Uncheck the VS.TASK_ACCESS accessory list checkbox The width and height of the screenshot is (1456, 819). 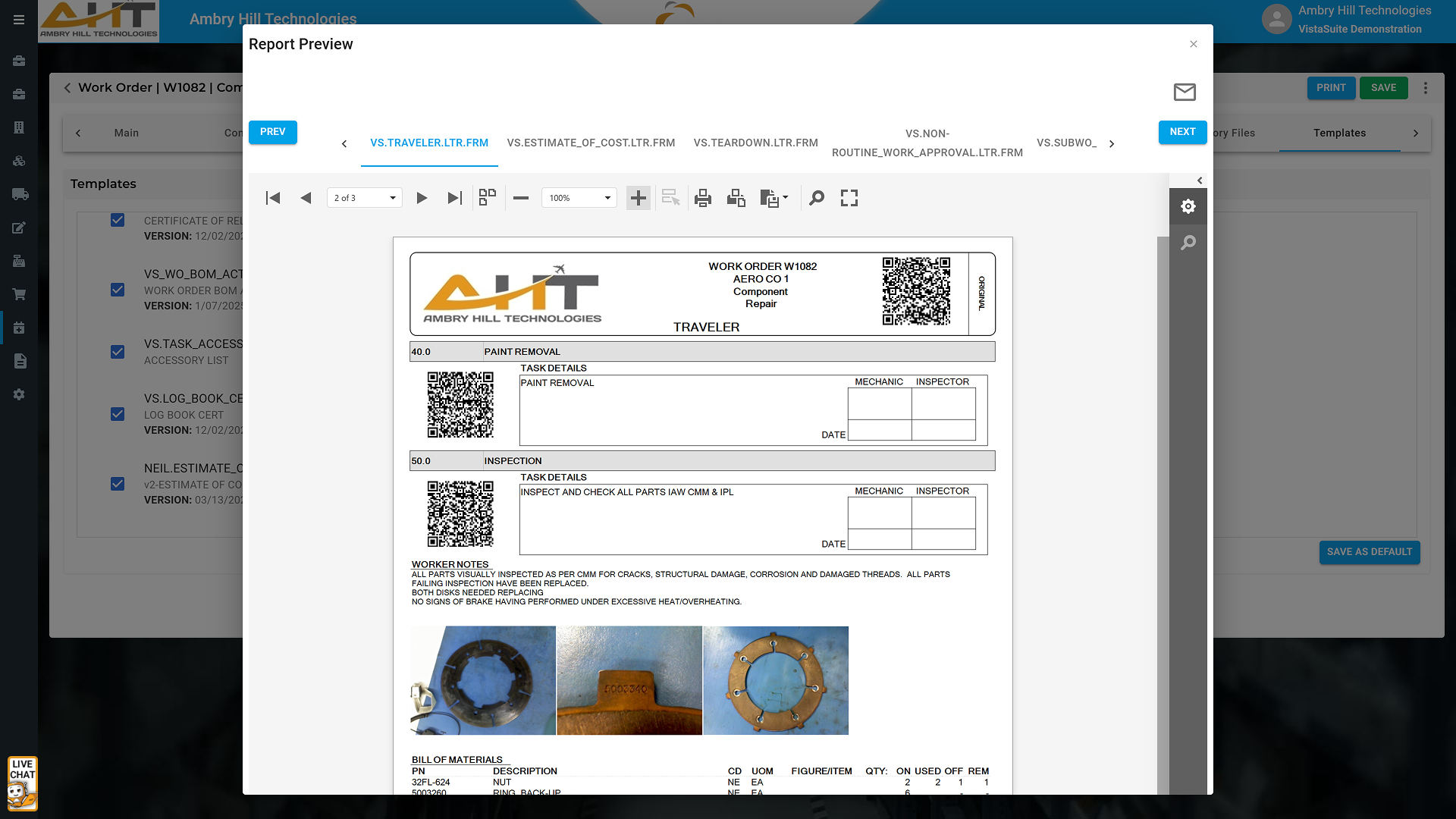(118, 352)
